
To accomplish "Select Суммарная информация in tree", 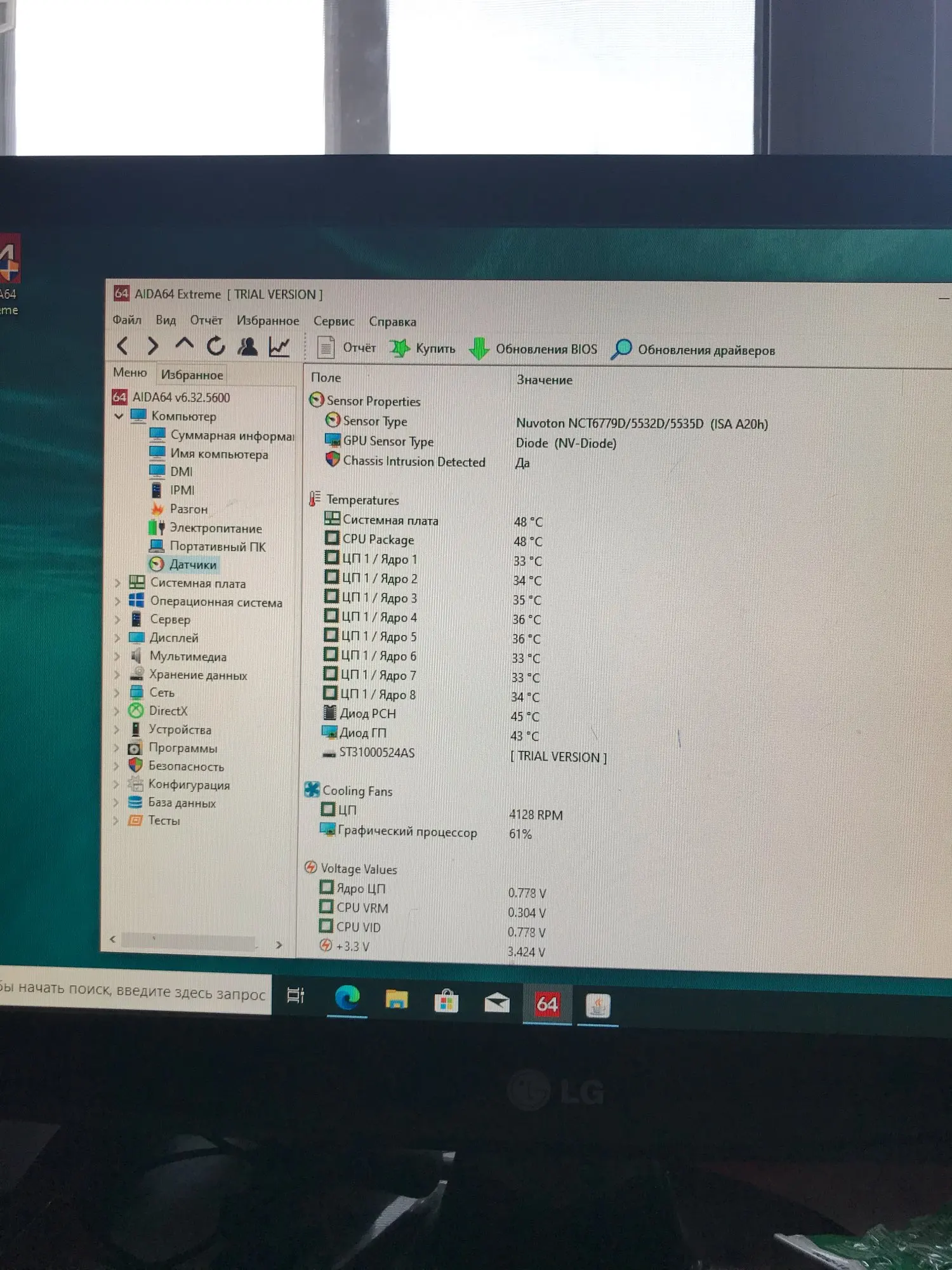I will [x=223, y=436].
